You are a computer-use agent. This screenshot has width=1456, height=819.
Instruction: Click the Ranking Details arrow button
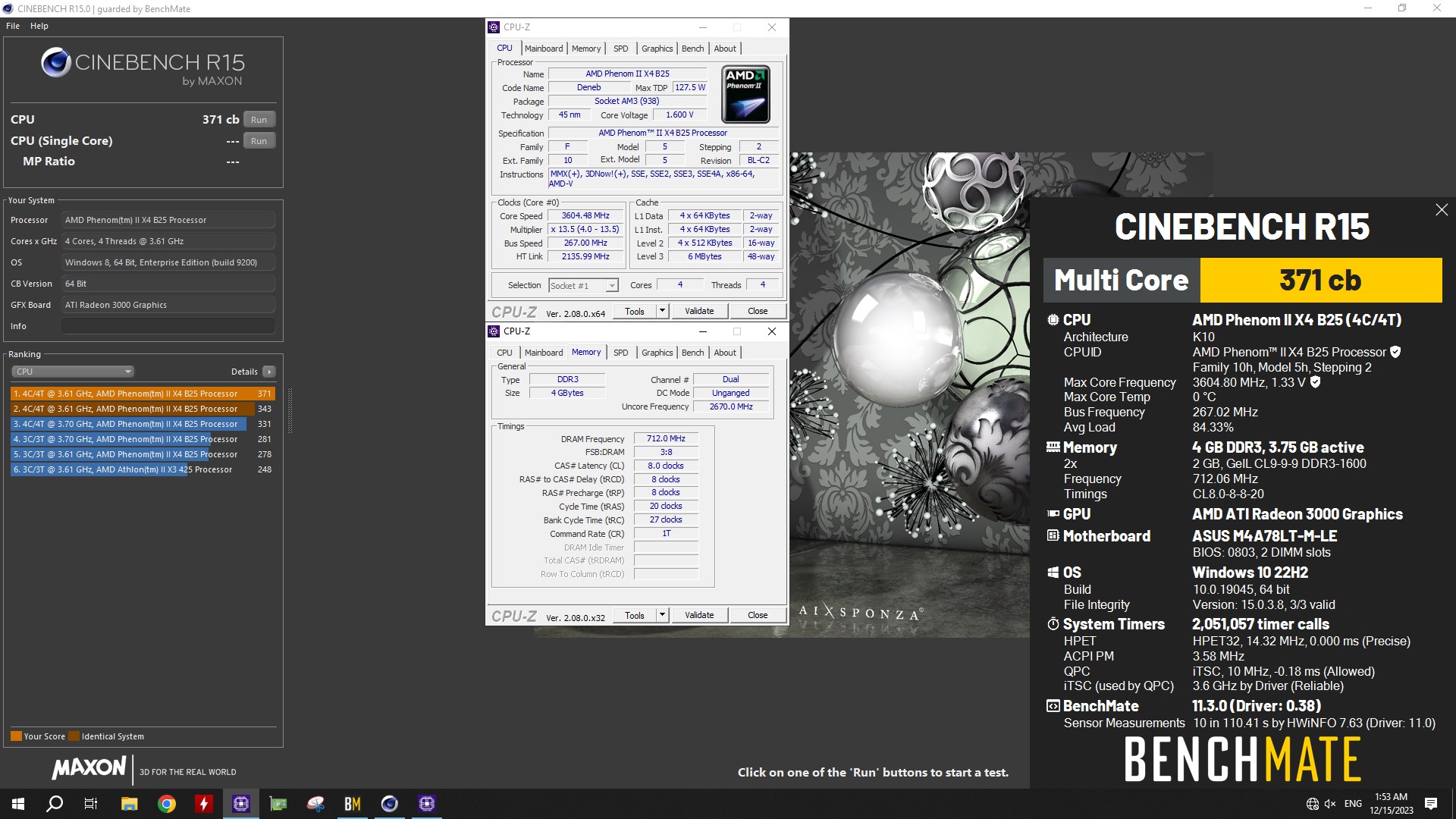coord(268,372)
